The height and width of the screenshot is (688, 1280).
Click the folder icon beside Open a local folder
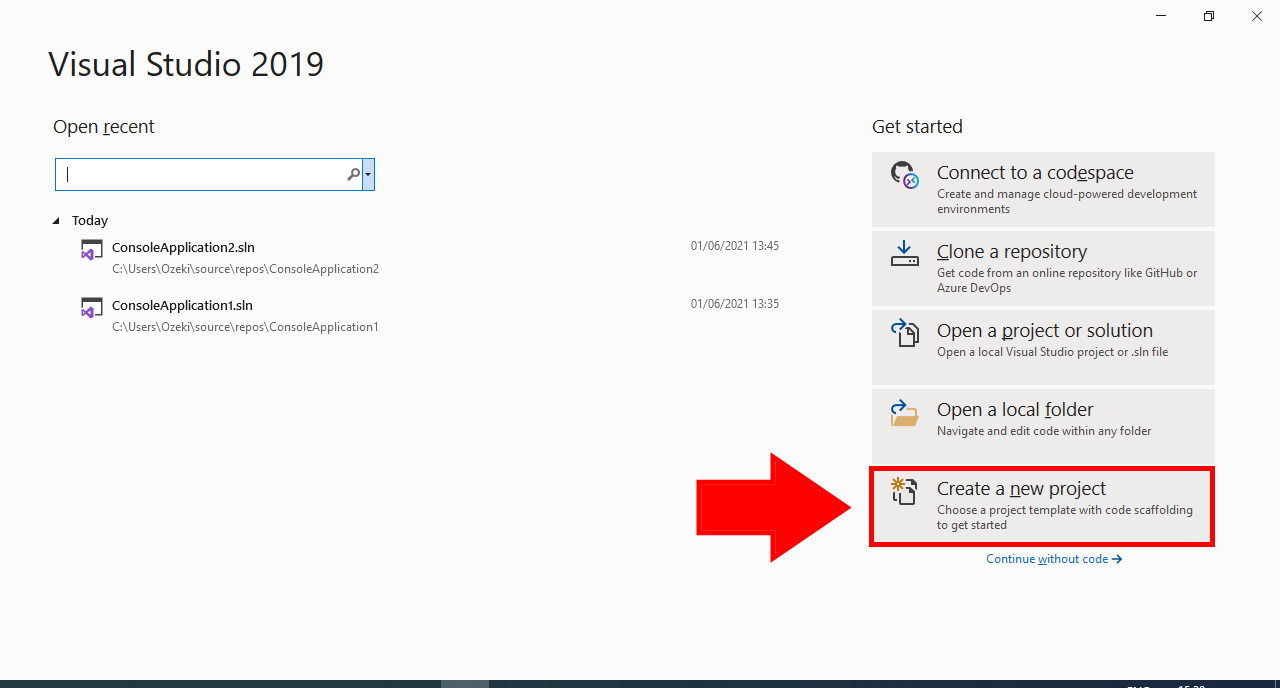click(904, 412)
